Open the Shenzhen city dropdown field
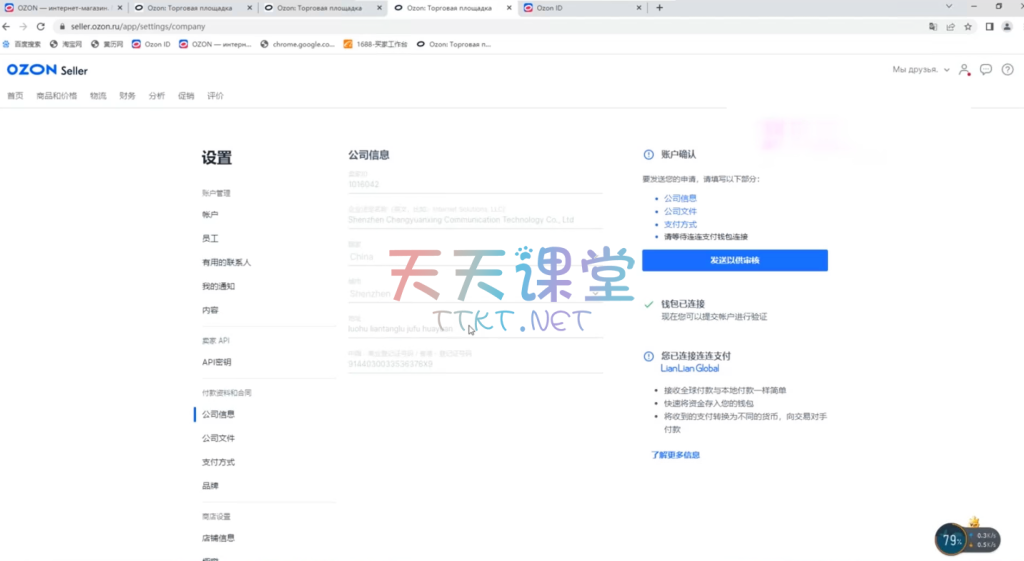 [x=475, y=294]
